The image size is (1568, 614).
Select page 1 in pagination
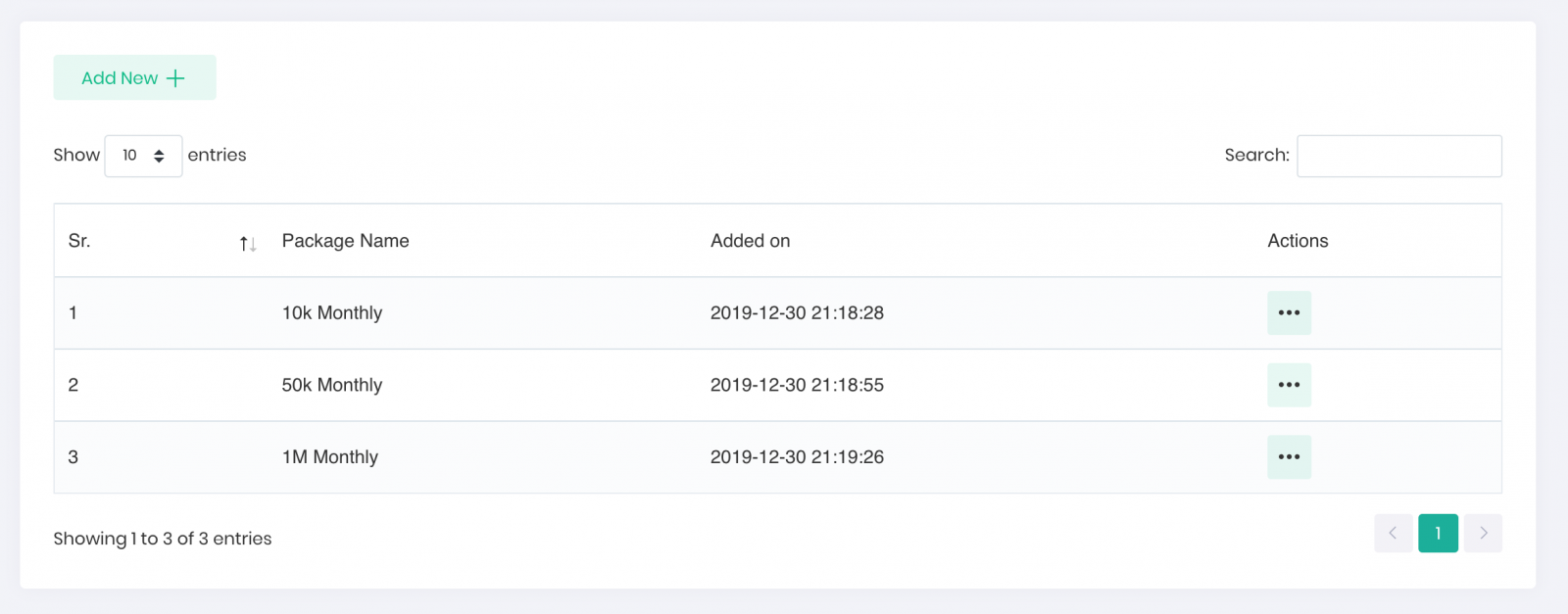[1438, 534]
